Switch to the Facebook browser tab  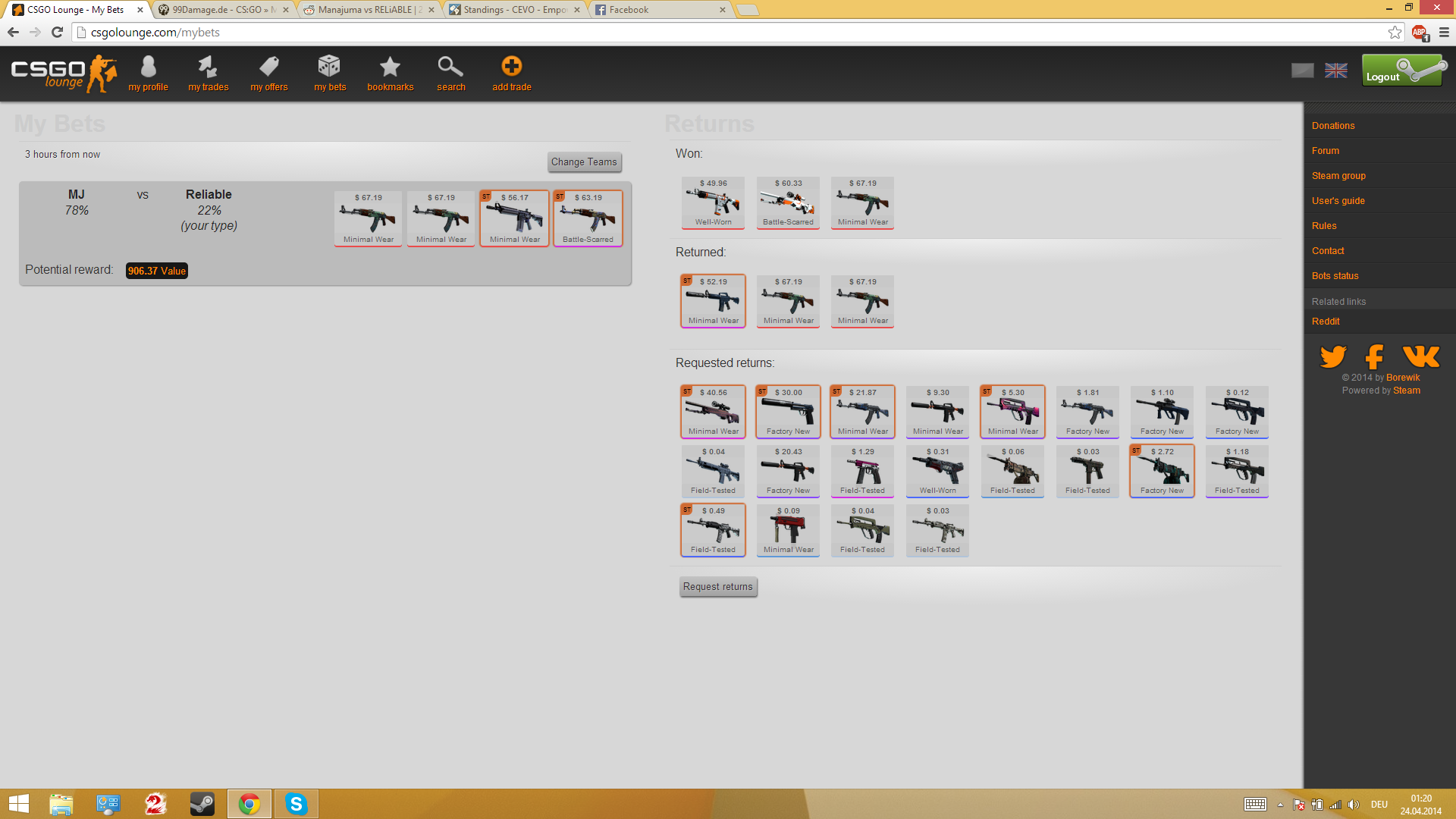click(x=660, y=10)
